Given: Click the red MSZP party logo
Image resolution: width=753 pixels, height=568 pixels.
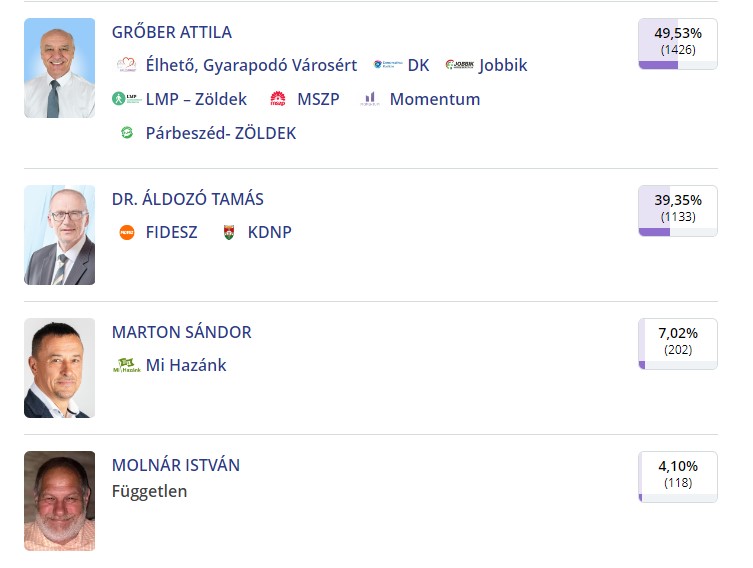Looking at the screenshot, I should [278, 99].
